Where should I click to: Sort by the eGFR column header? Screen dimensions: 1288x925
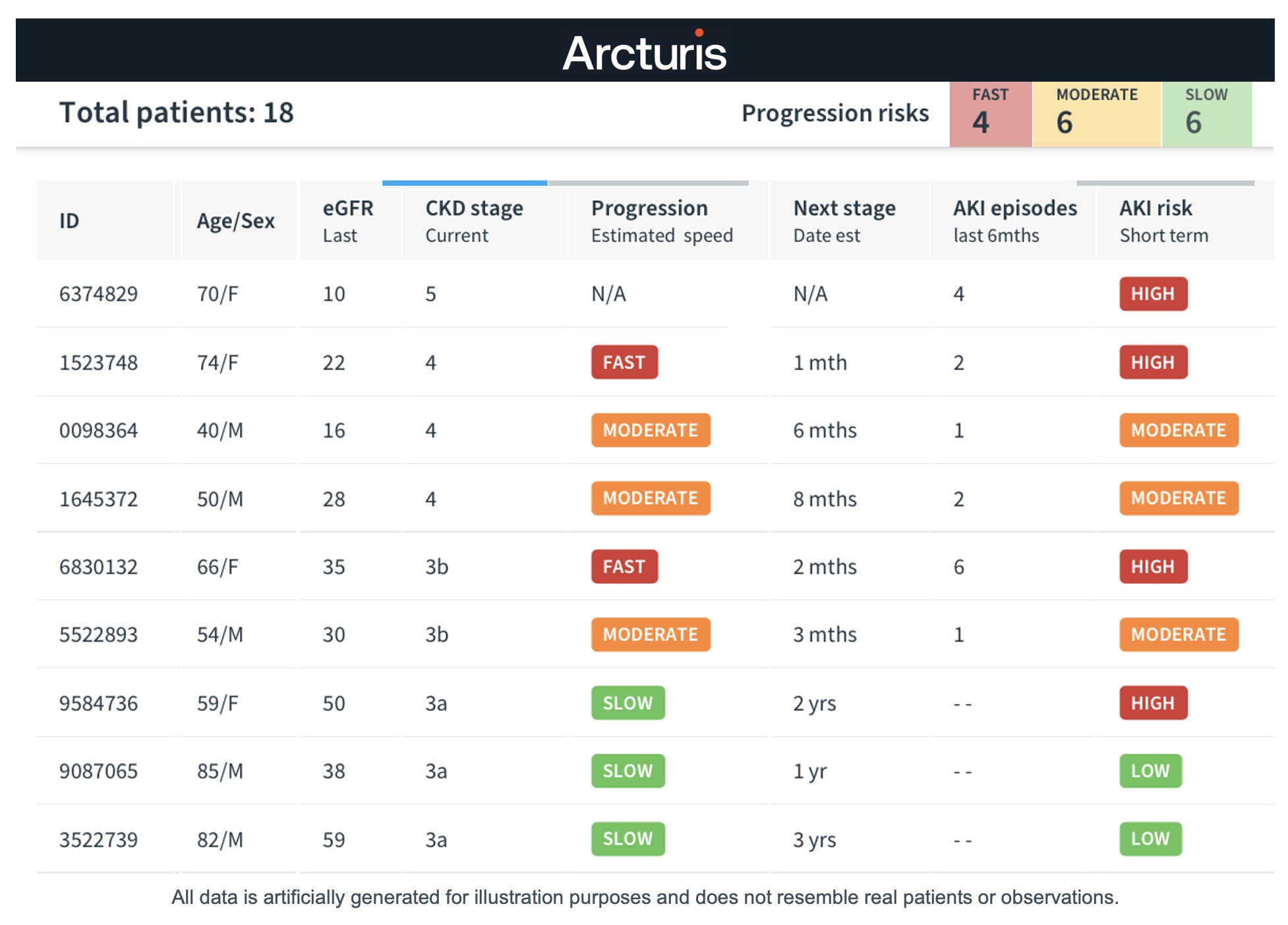pos(348,220)
